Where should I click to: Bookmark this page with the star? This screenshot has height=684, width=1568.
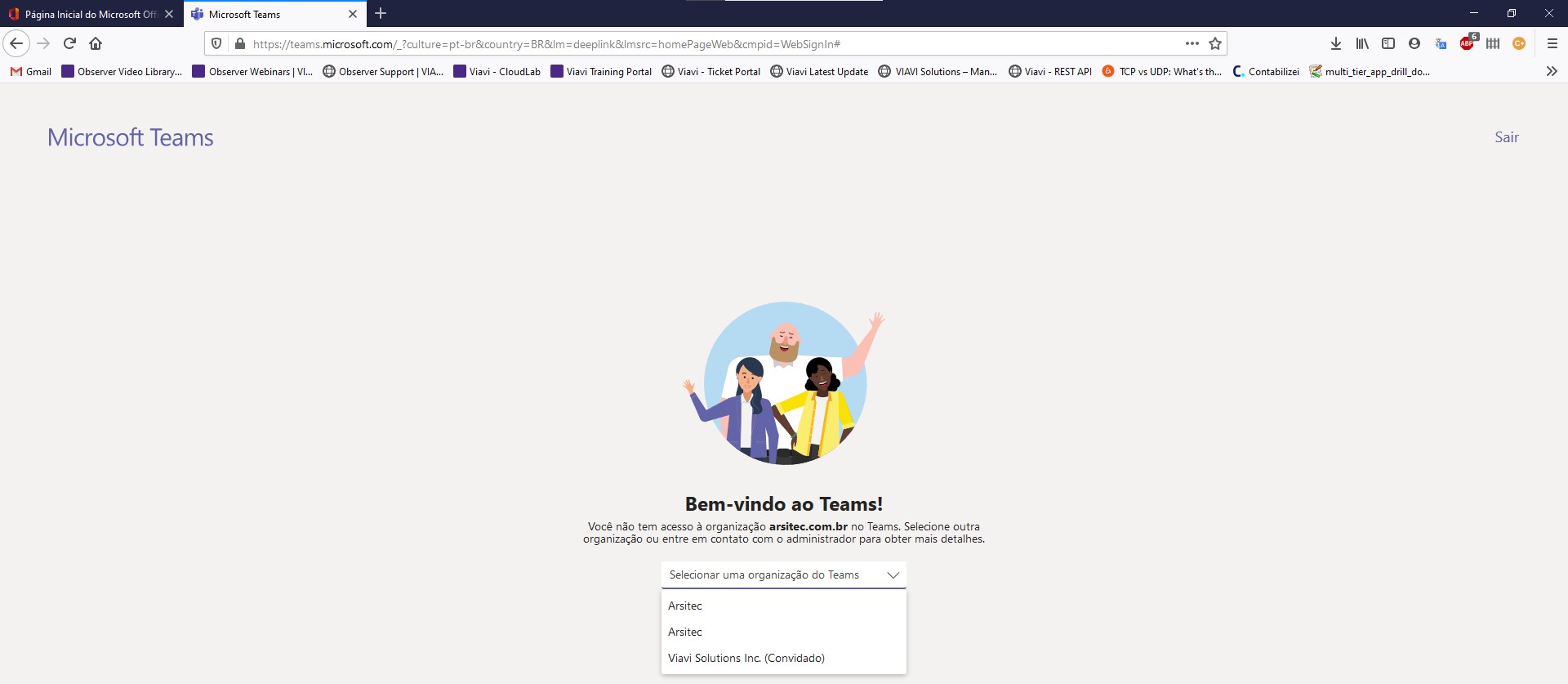coord(1215,43)
